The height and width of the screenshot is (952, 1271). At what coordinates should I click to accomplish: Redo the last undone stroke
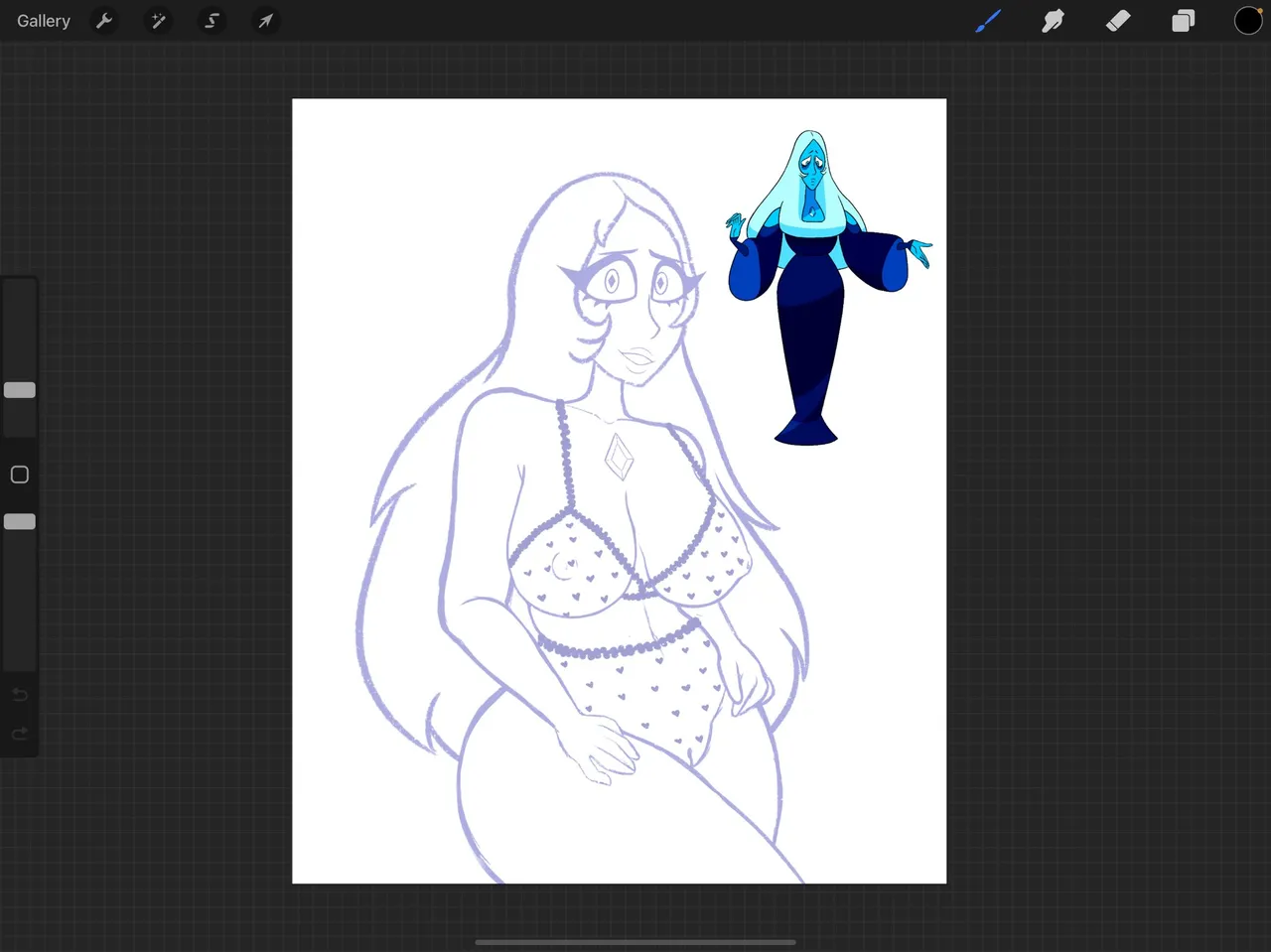pyautogui.click(x=20, y=734)
